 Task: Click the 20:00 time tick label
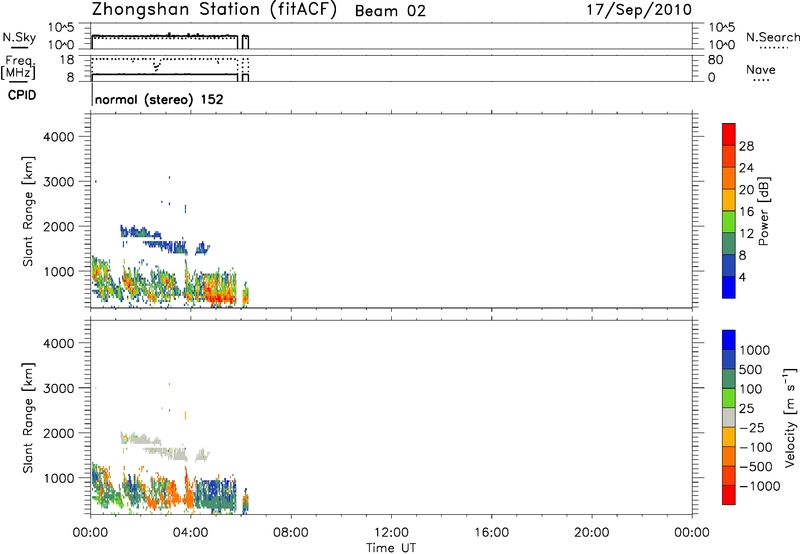(x=591, y=533)
